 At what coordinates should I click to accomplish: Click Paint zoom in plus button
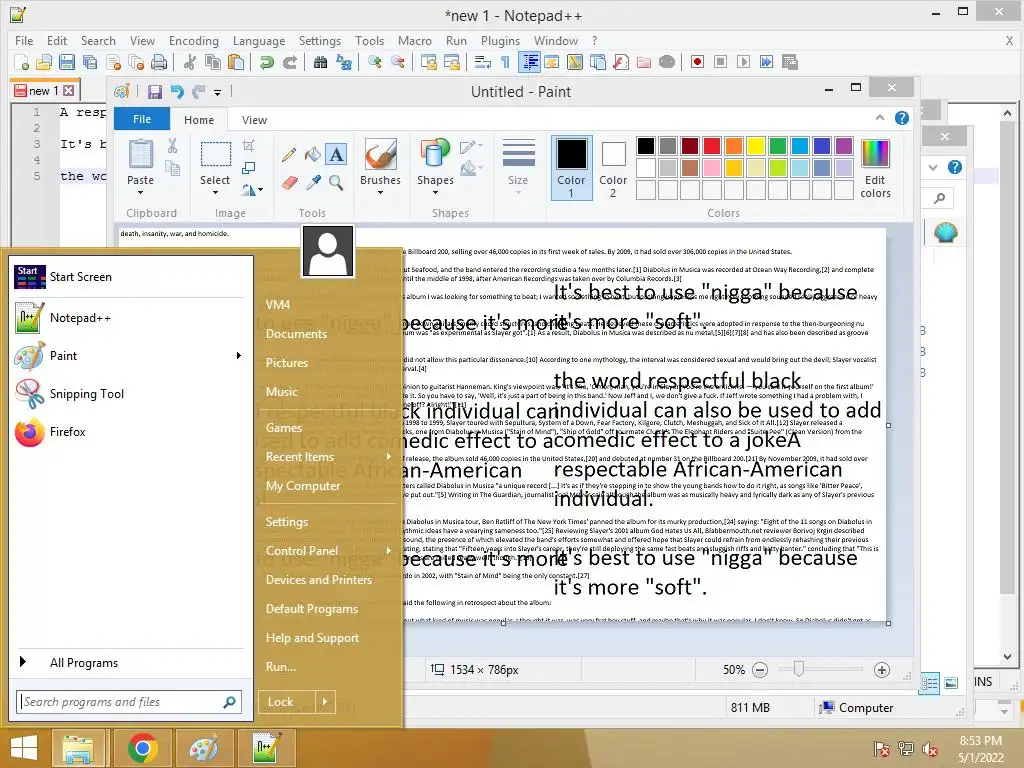click(882, 670)
